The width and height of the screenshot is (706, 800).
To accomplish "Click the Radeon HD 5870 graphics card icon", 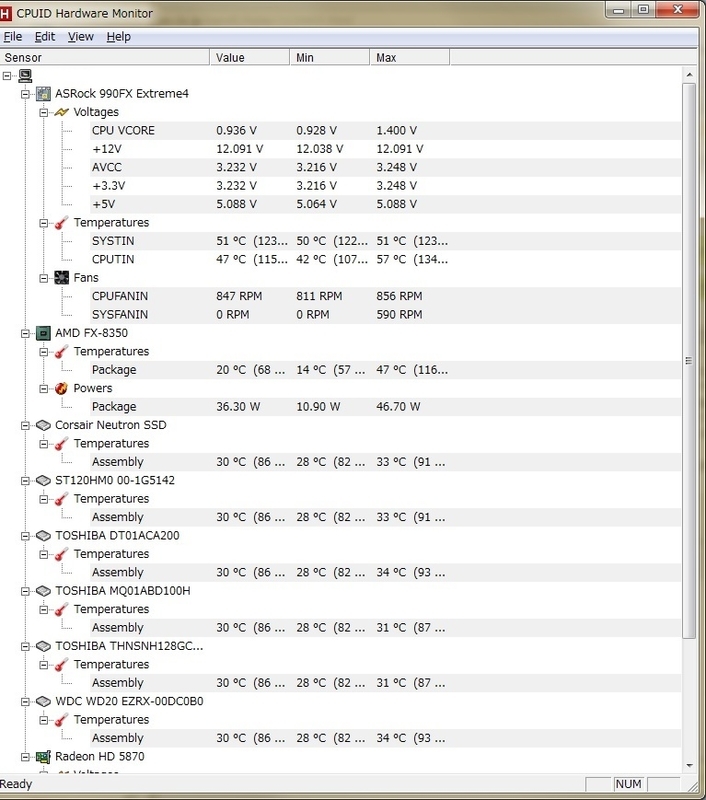I will pyautogui.click(x=43, y=757).
